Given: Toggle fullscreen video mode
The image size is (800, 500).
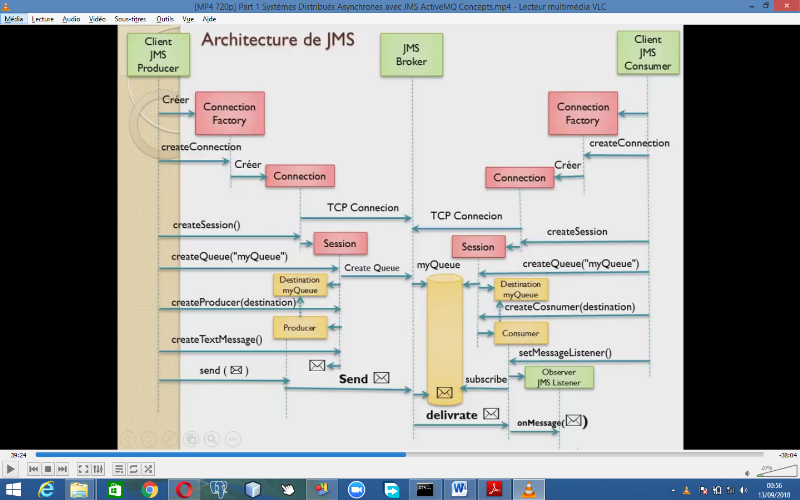Looking at the screenshot, I should pos(84,468).
